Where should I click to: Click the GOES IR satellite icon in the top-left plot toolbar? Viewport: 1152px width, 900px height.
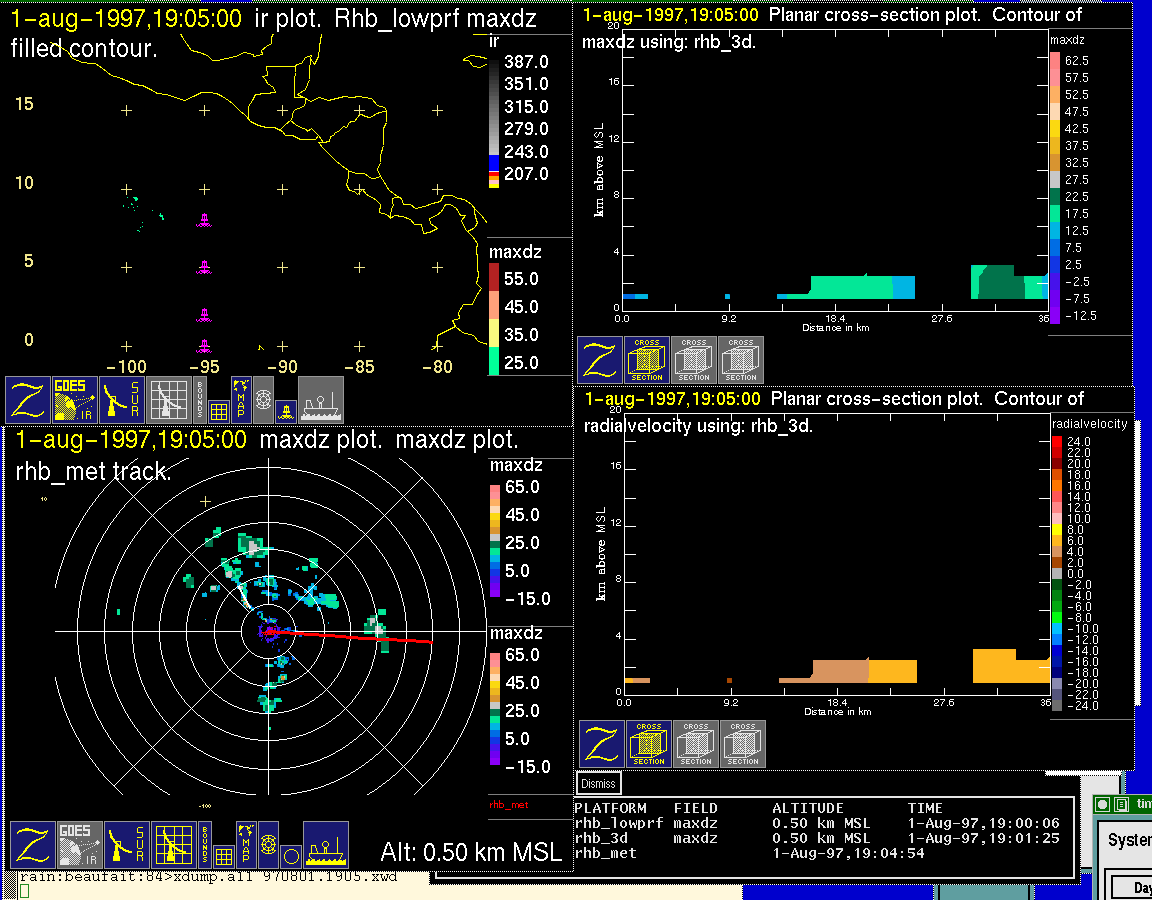(75, 400)
